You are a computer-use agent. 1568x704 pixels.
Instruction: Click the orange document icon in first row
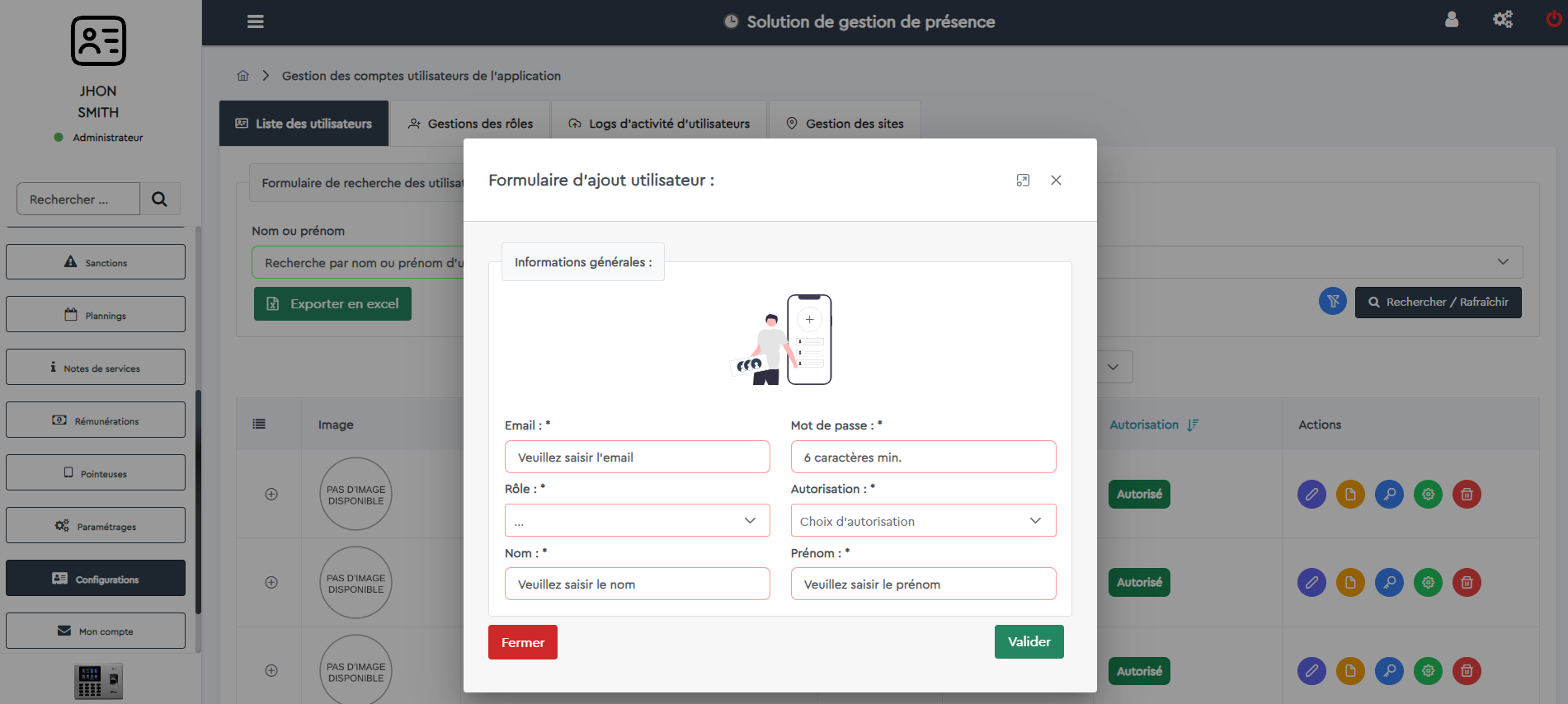click(x=1350, y=494)
